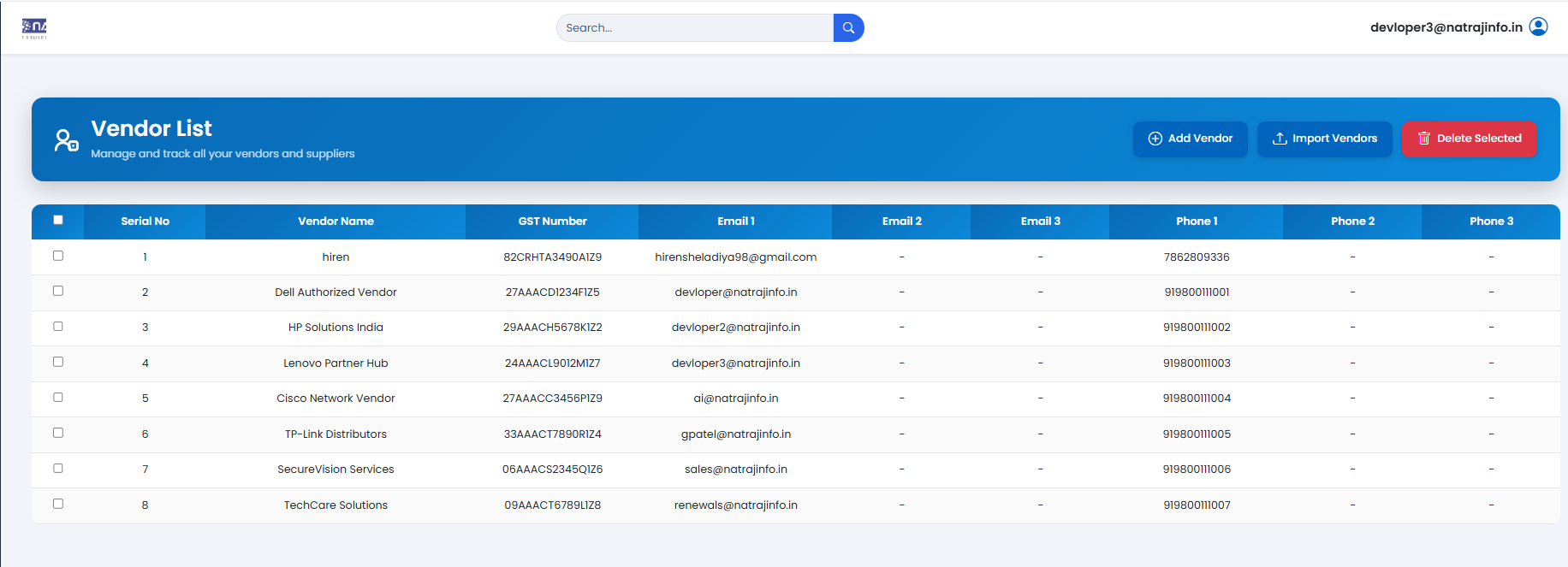Click email ai@natrajinfo.in
1568x567 pixels.
coord(735,399)
